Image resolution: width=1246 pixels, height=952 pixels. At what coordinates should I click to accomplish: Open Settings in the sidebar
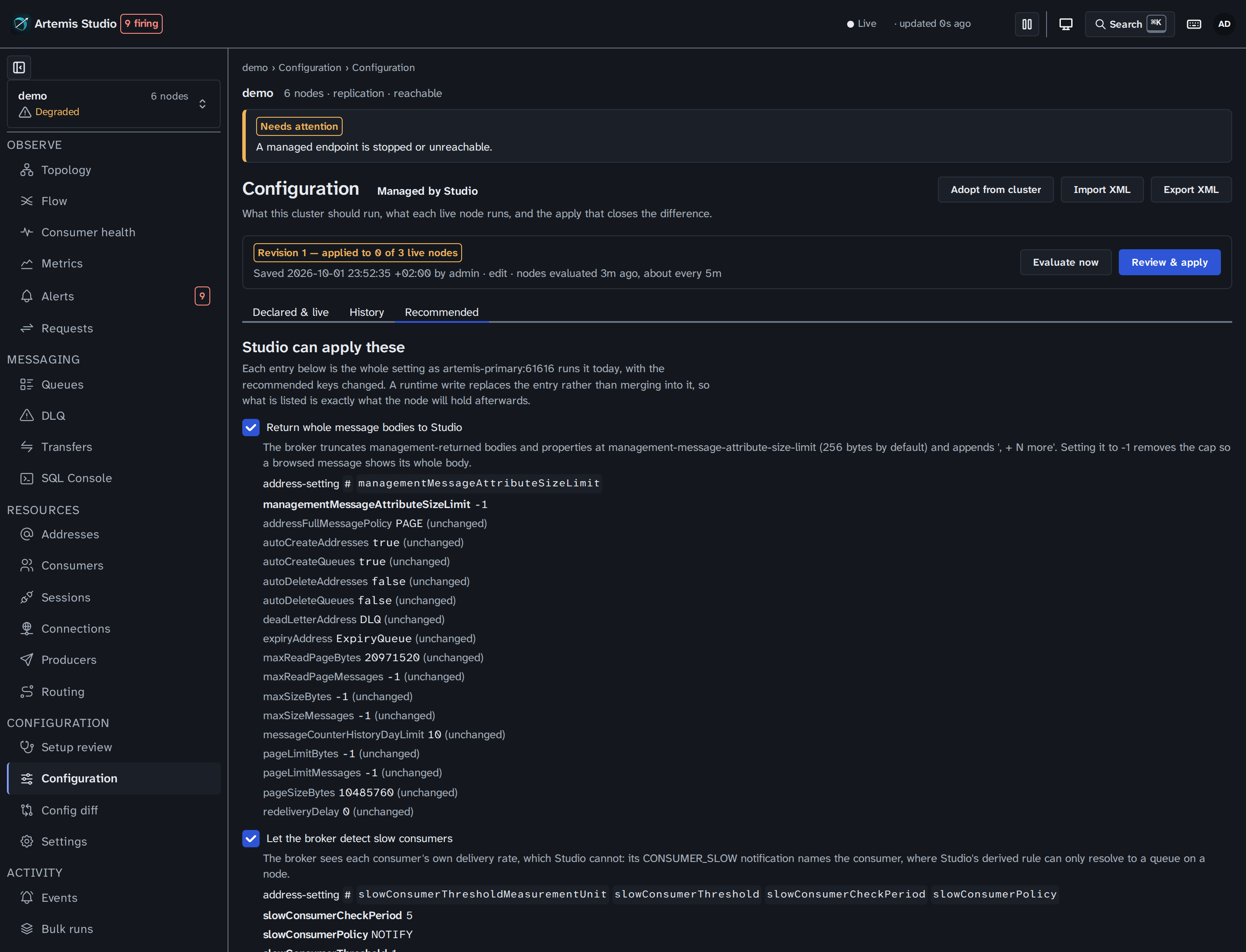click(x=113, y=842)
